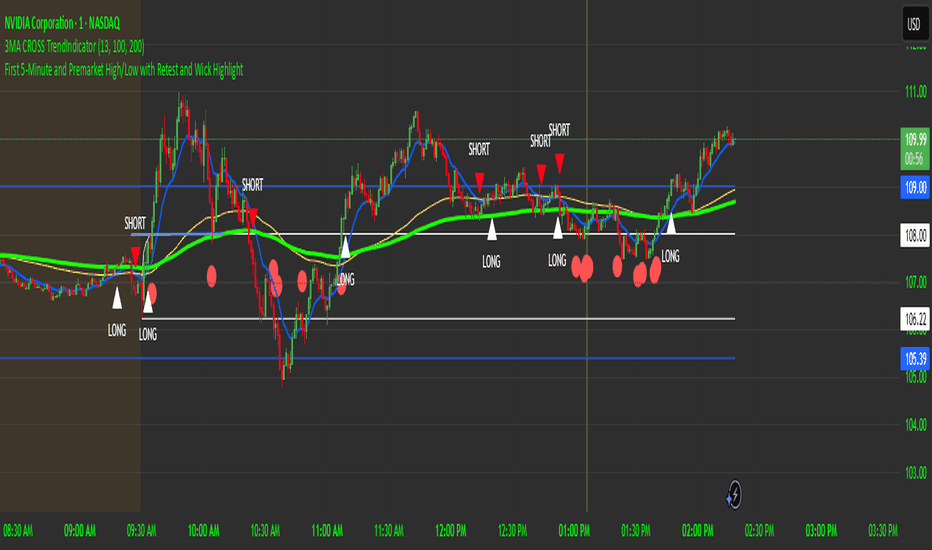
Task: Click the 12:30 PM time label
Action: point(512,530)
